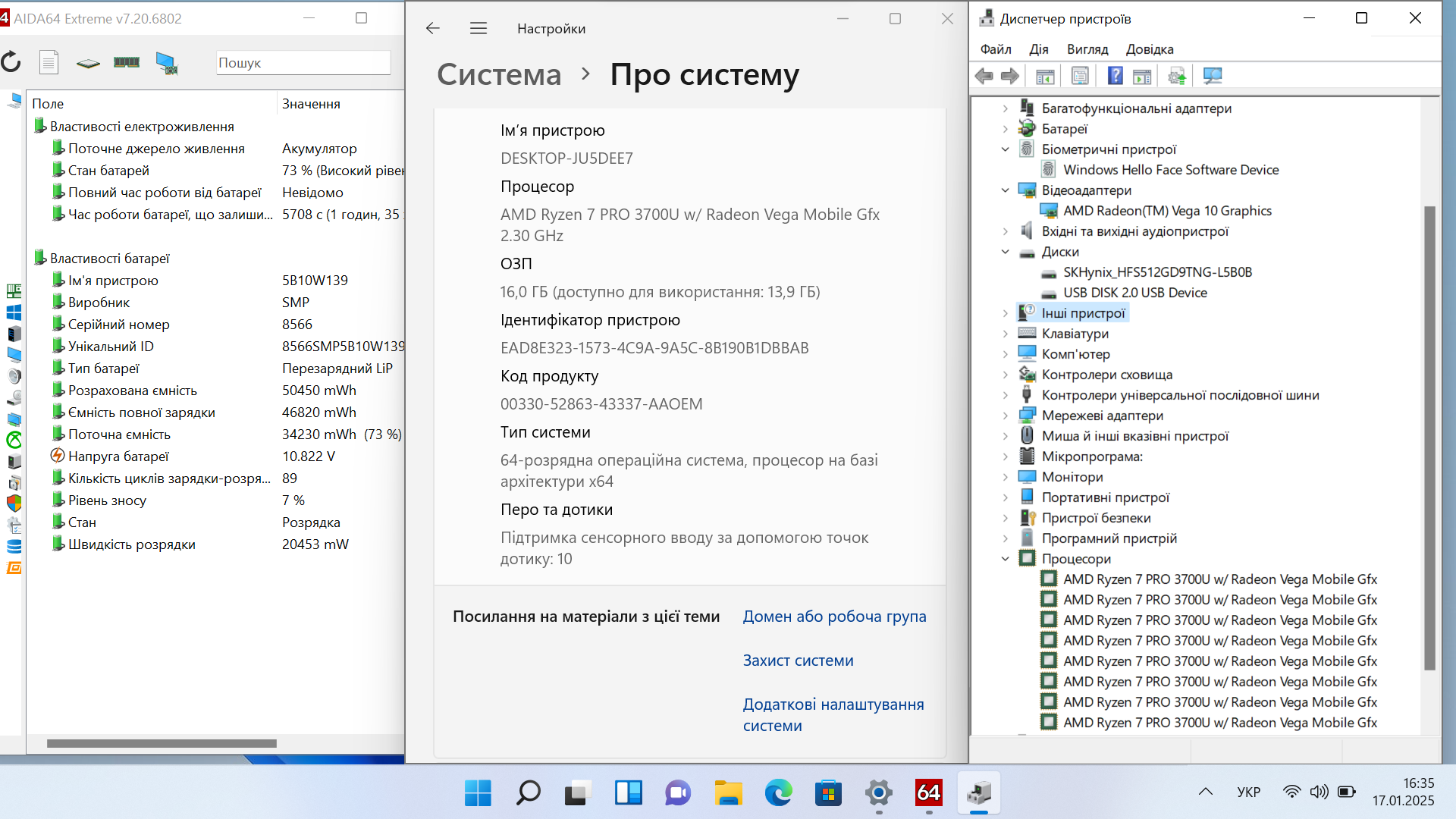The height and width of the screenshot is (819, 1456).
Task: Click the update driver toolbar icon
Action: (x=1177, y=76)
